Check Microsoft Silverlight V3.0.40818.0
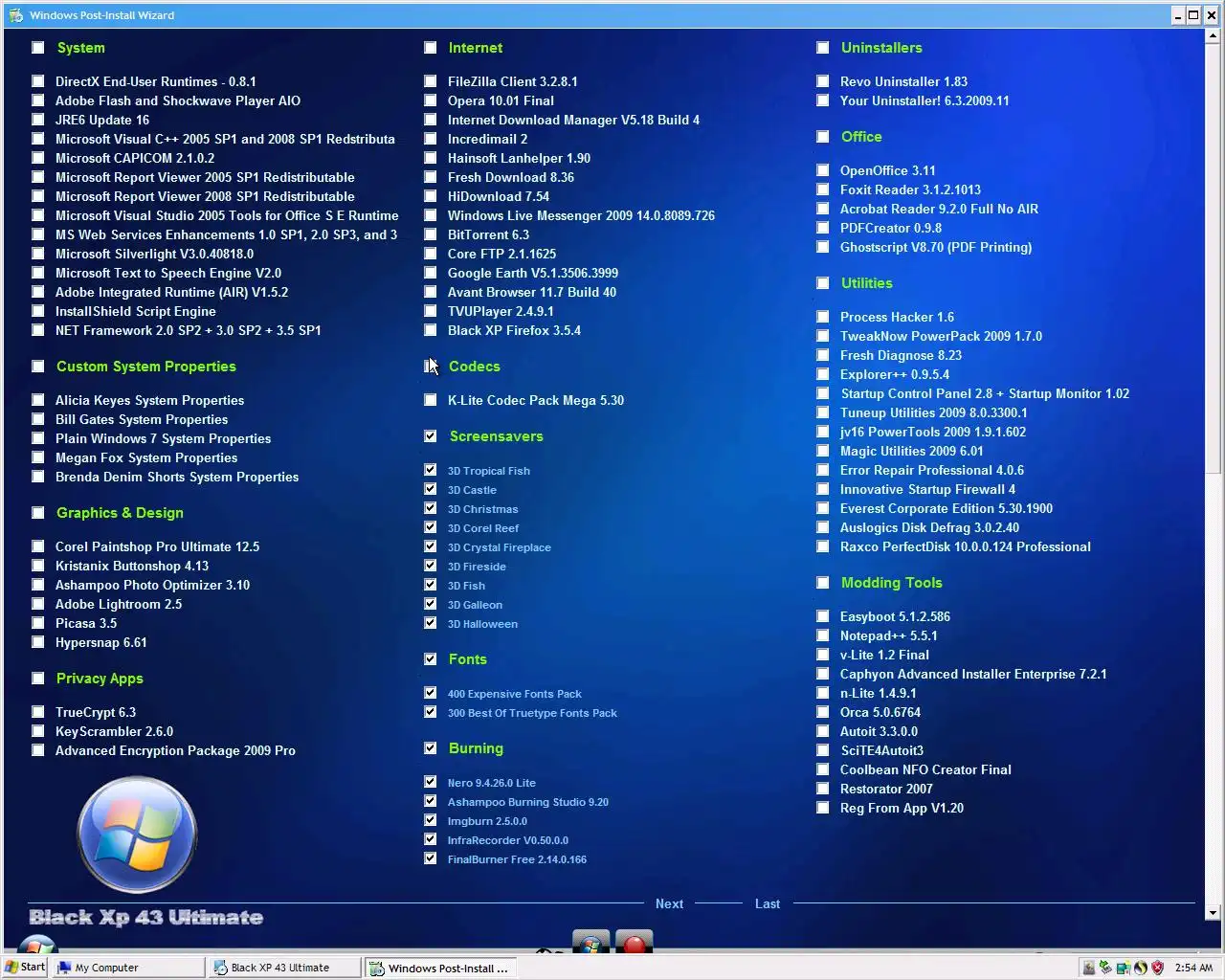The image size is (1225, 980). click(38, 254)
